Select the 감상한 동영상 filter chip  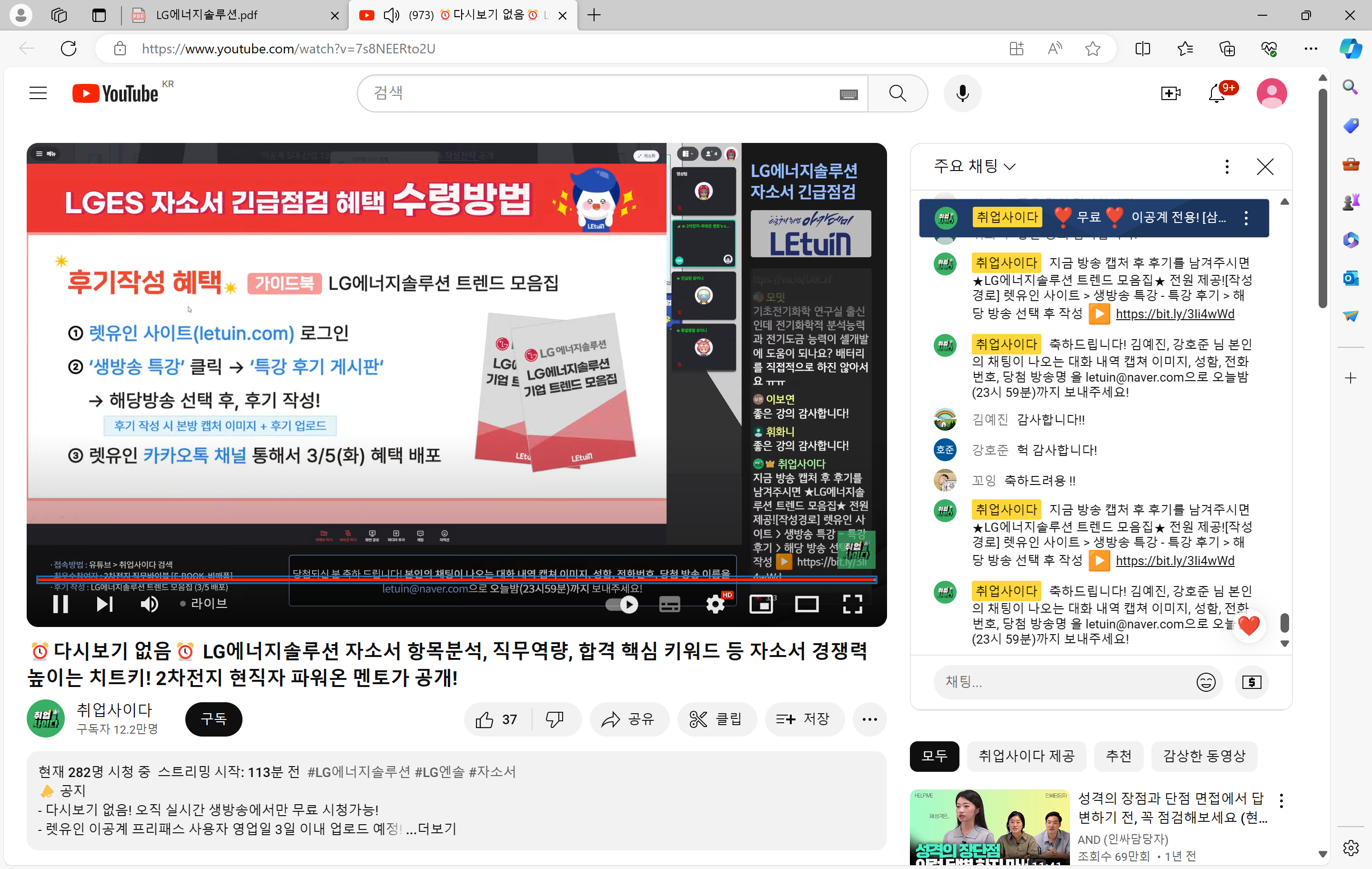(x=1204, y=756)
